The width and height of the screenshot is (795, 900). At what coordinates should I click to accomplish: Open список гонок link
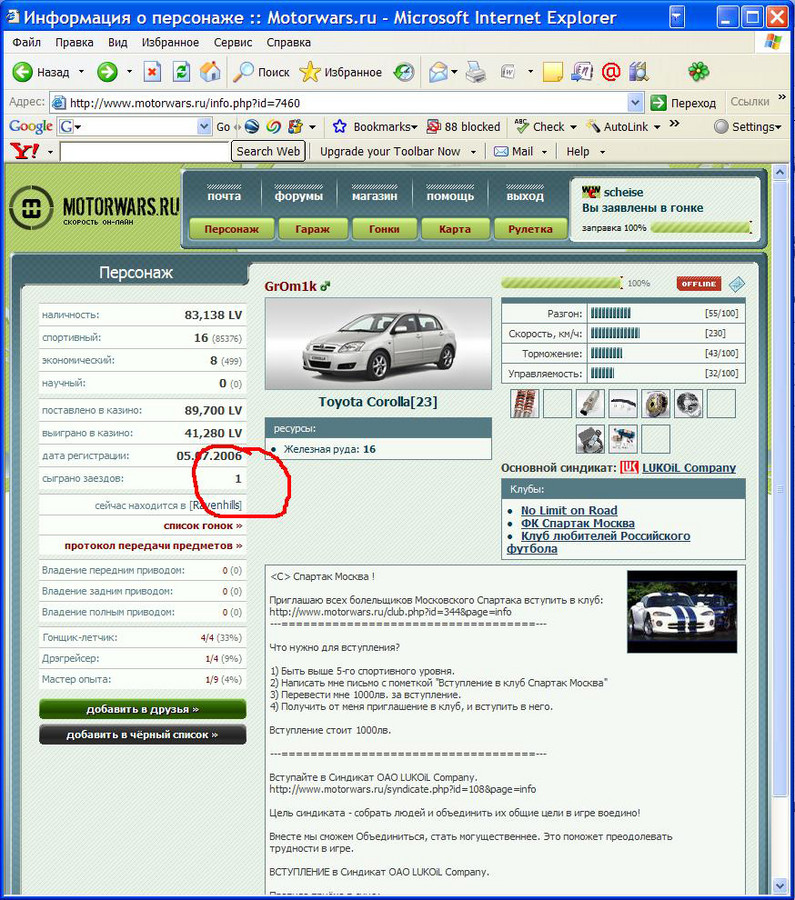click(203, 525)
